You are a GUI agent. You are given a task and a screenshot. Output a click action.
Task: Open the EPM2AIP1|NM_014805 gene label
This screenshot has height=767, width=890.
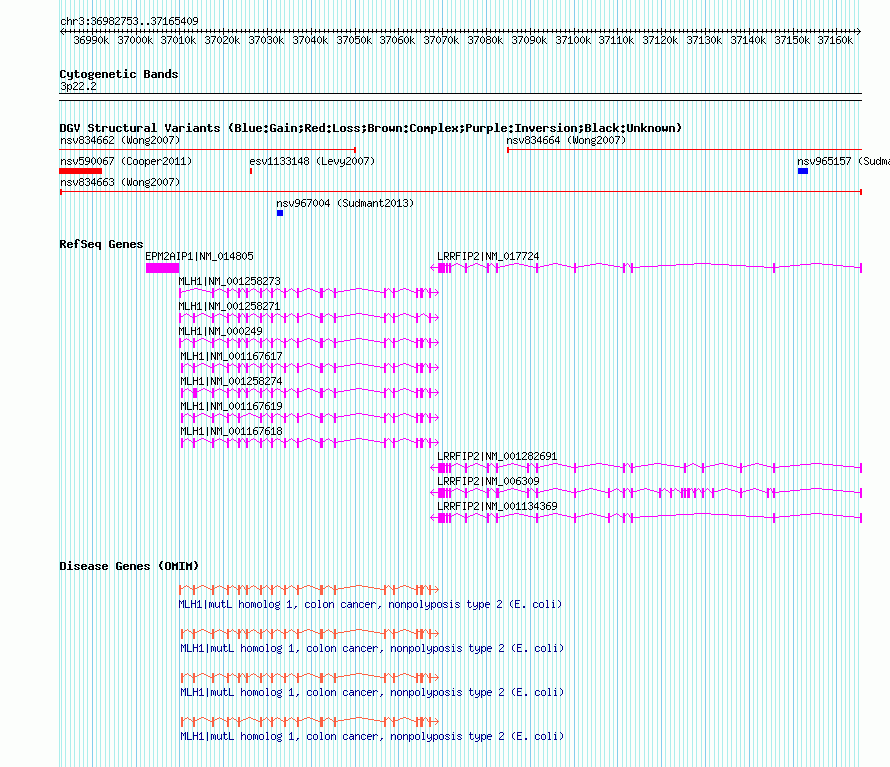(x=199, y=257)
